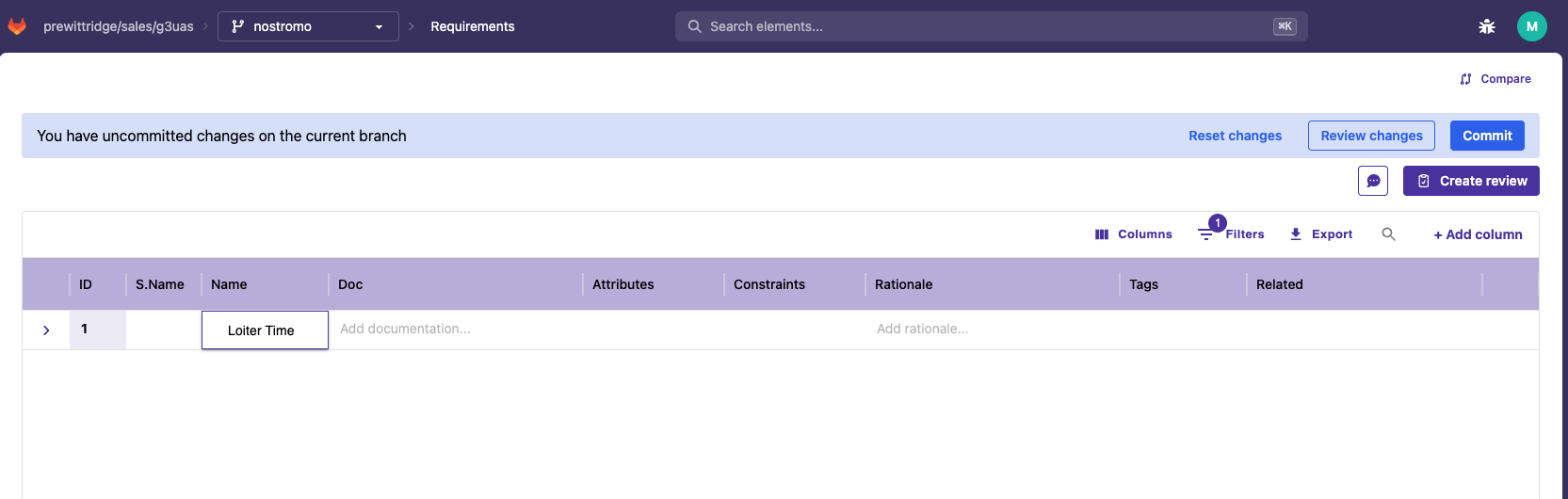The width and height of the screenshot is (1568, 499).
Task: Open Review changes
Action: click(x=1371, y=136)
